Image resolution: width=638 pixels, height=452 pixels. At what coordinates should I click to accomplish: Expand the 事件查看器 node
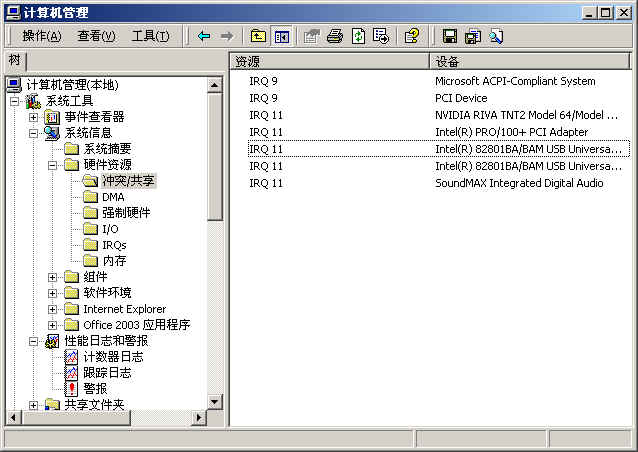pos(33,118)
